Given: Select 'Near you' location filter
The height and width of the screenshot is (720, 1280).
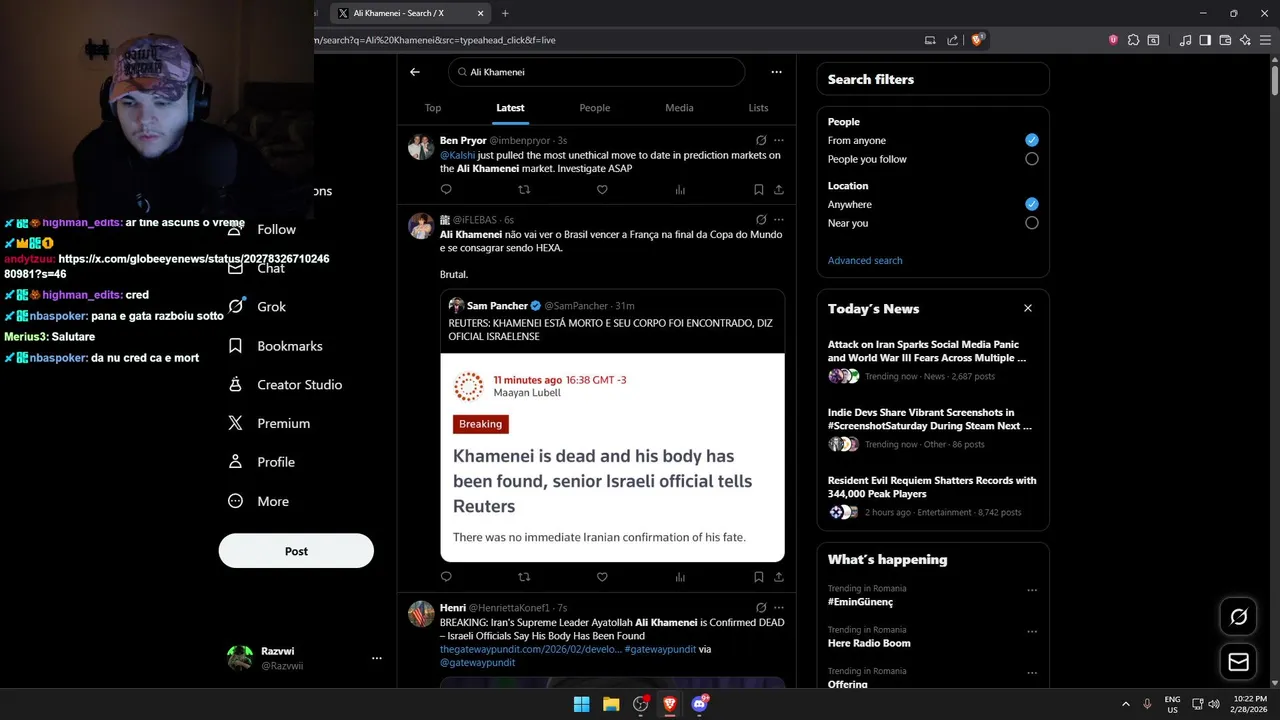Looking at the screenshot, I should 1031,223.
